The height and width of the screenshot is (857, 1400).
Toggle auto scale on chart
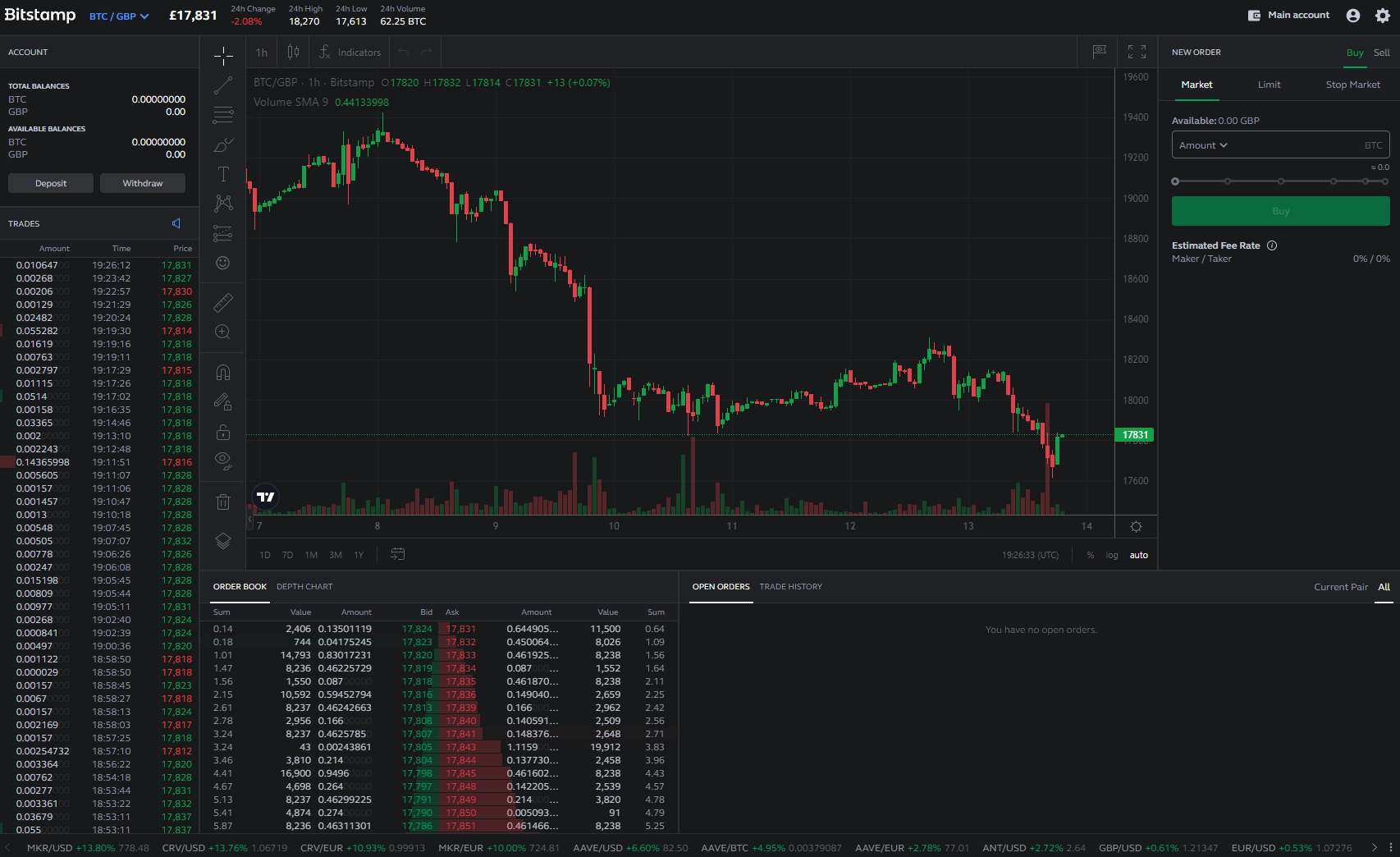click(x=1139, y=555)
